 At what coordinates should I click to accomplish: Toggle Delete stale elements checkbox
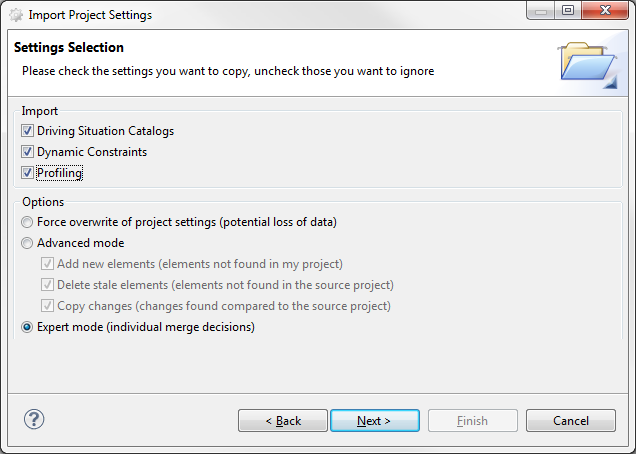(x=48, y=285)
